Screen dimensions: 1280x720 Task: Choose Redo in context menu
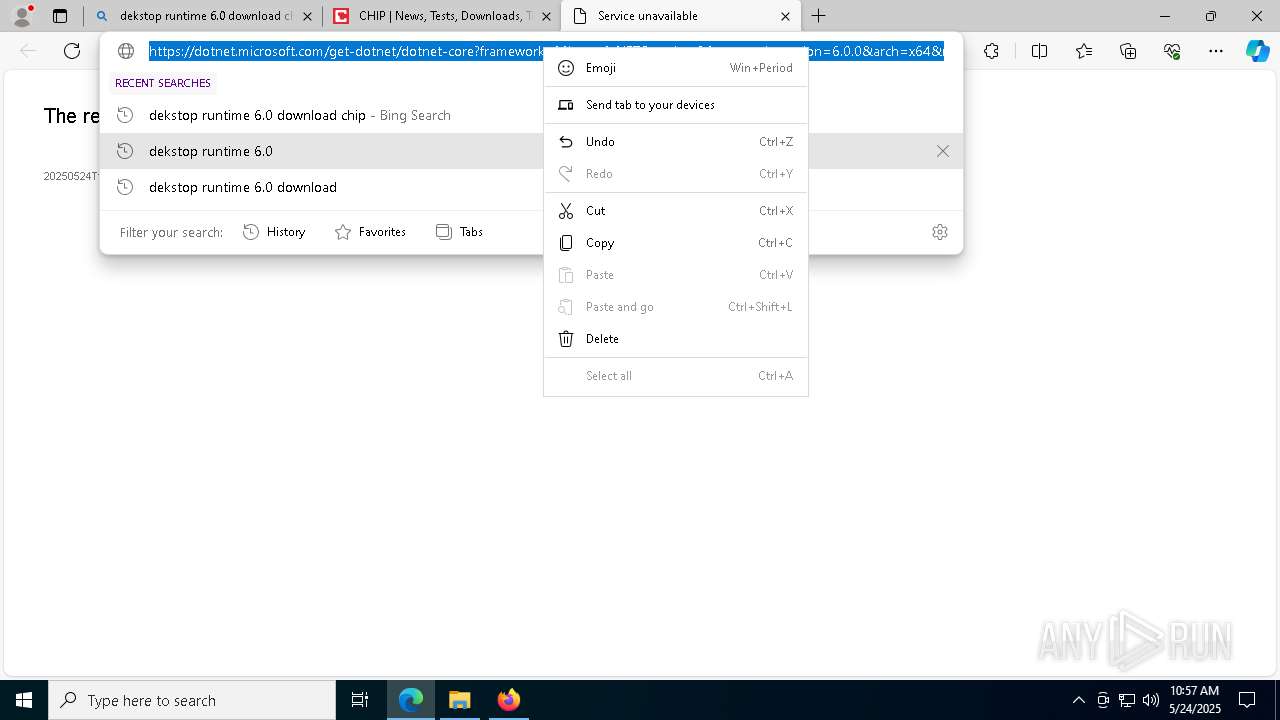coord(676,174)
